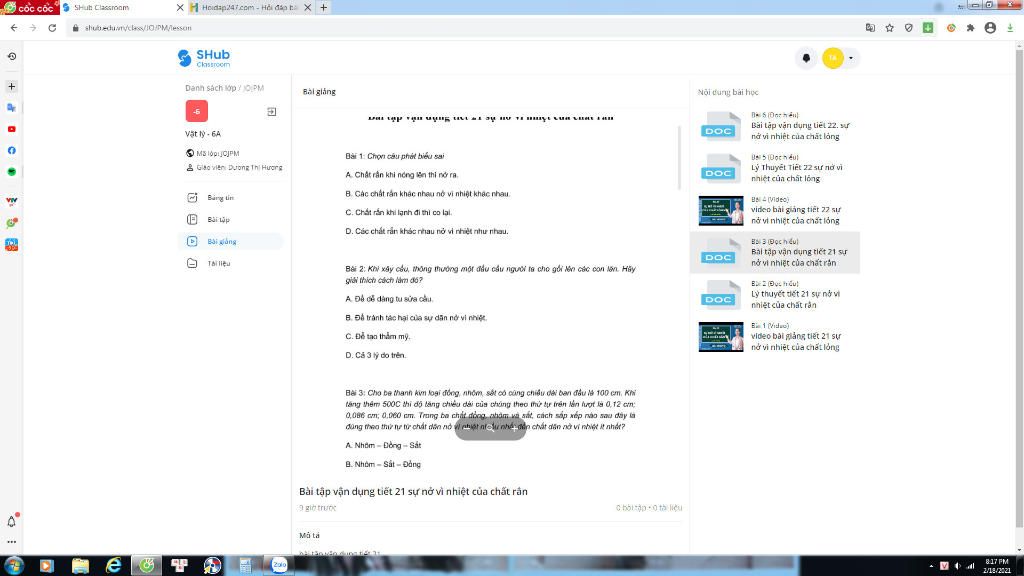Open the Tiki shortcut in sidebar
Screen dimensions: 1024x576
click(x=12, y=245)
